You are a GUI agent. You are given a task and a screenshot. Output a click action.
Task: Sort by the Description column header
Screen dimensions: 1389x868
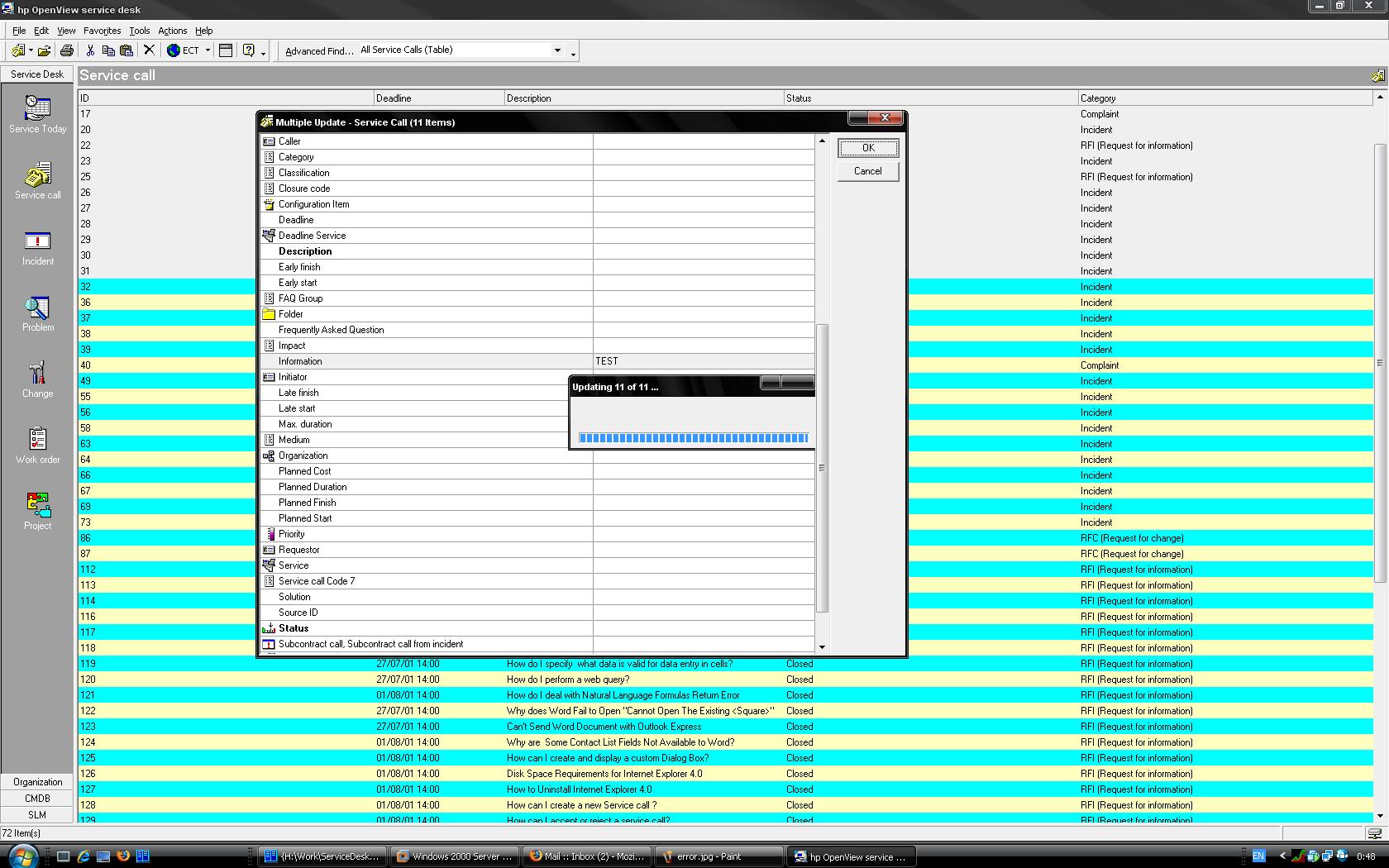point(644,98)
